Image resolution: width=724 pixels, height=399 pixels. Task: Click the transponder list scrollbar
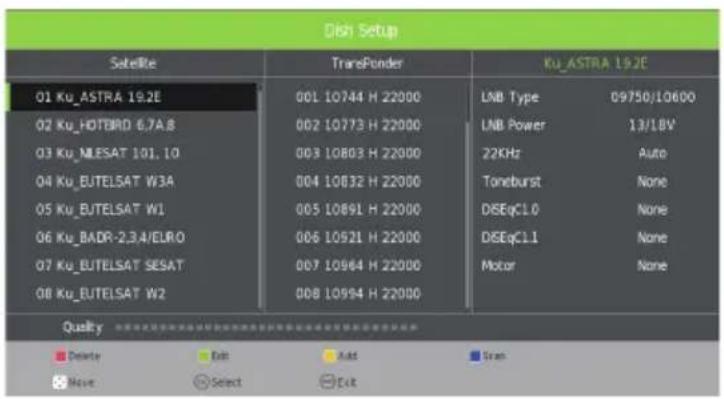468,196
